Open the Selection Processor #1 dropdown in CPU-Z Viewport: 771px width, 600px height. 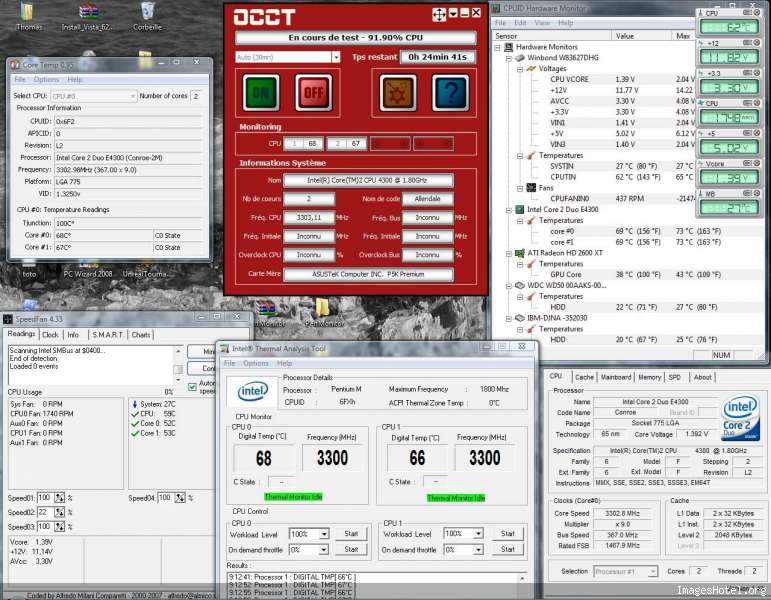click(x=652, y=571)
